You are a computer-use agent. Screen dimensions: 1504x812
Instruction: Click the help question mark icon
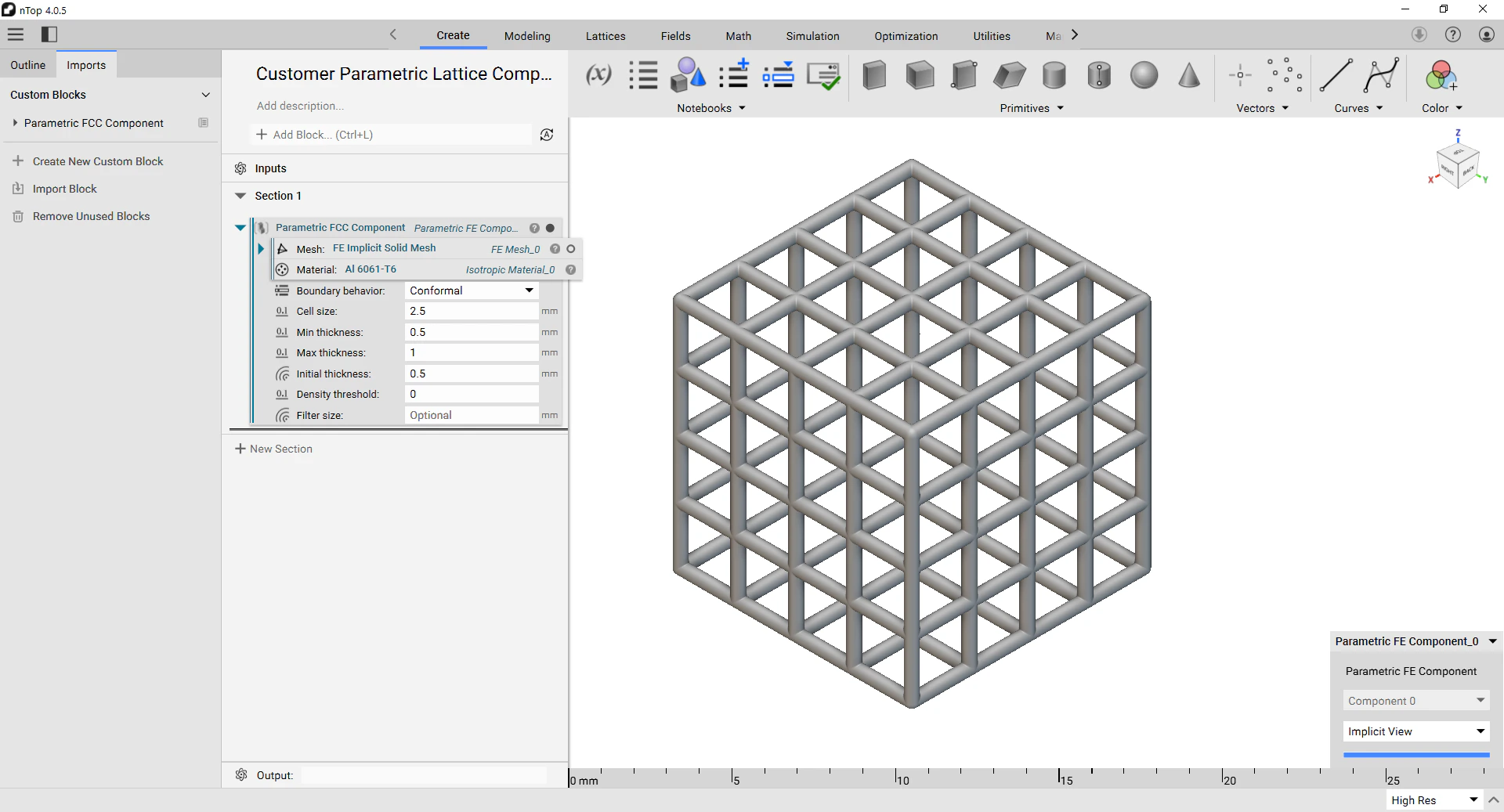(1453, 34)
